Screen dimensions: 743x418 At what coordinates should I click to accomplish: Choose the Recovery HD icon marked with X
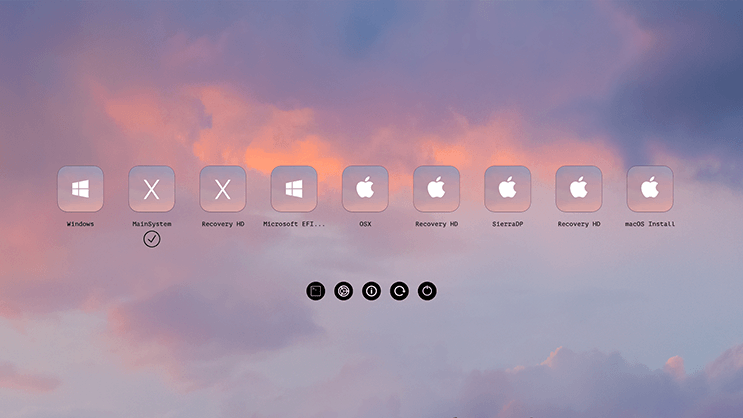click(223, 189)
